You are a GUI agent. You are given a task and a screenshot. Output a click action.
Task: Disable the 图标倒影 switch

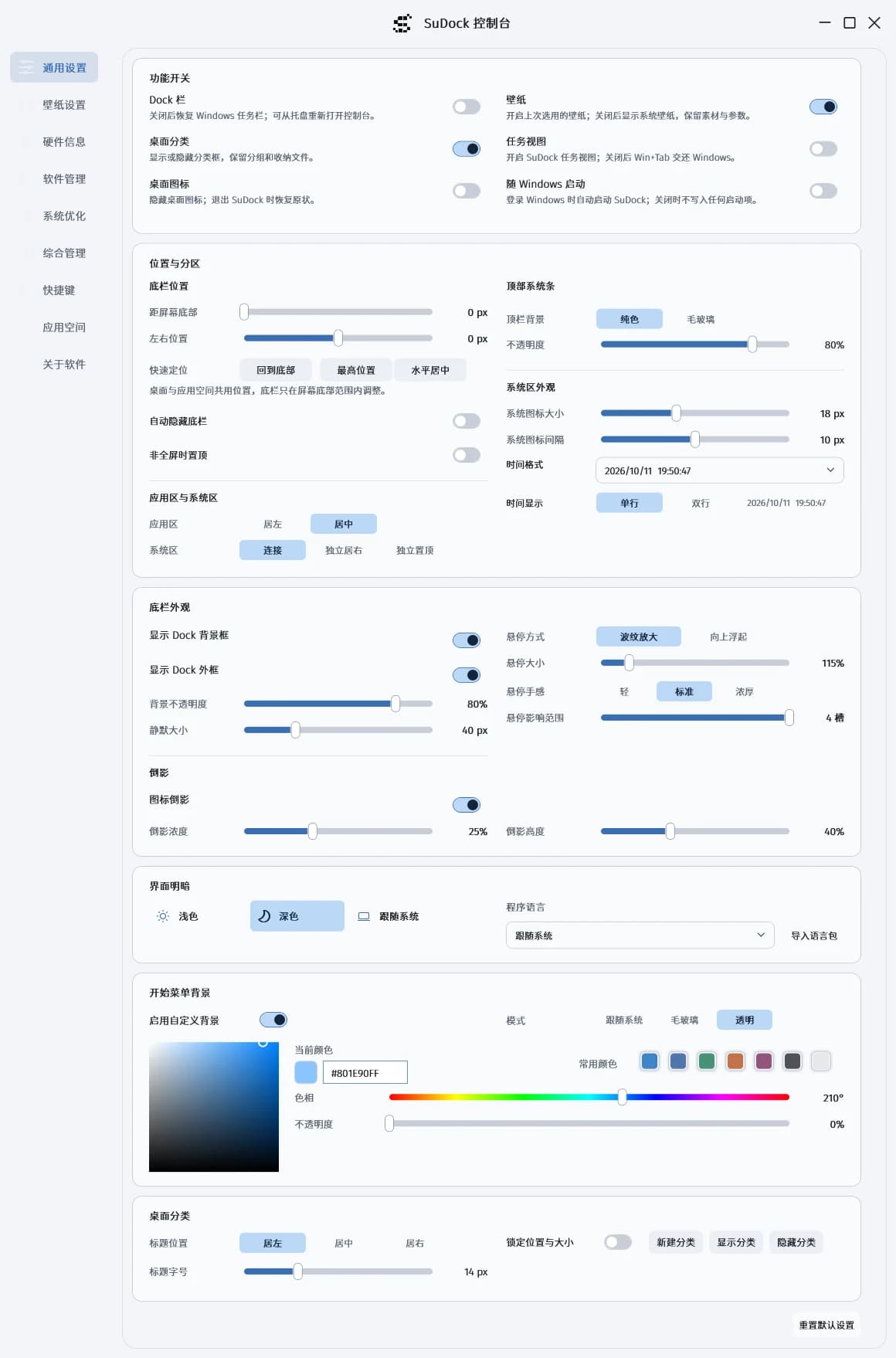pos(467,805)
